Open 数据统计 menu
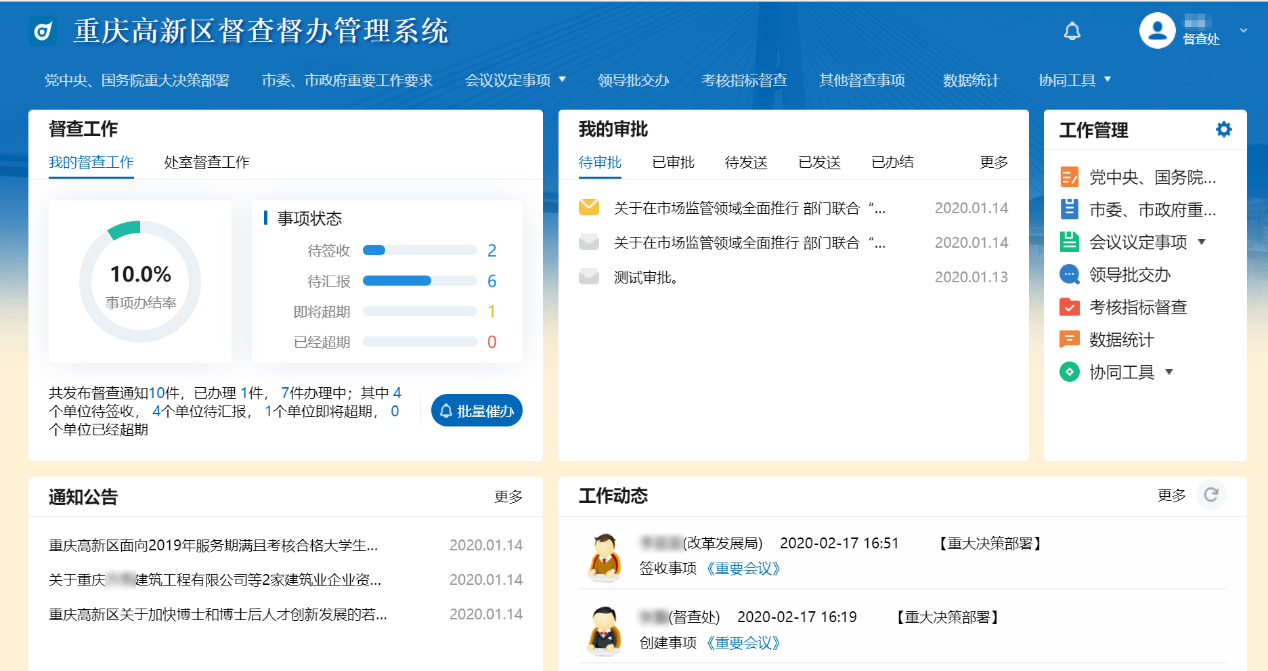This screenshot has height=671, width=1268. tap(971, 80)
